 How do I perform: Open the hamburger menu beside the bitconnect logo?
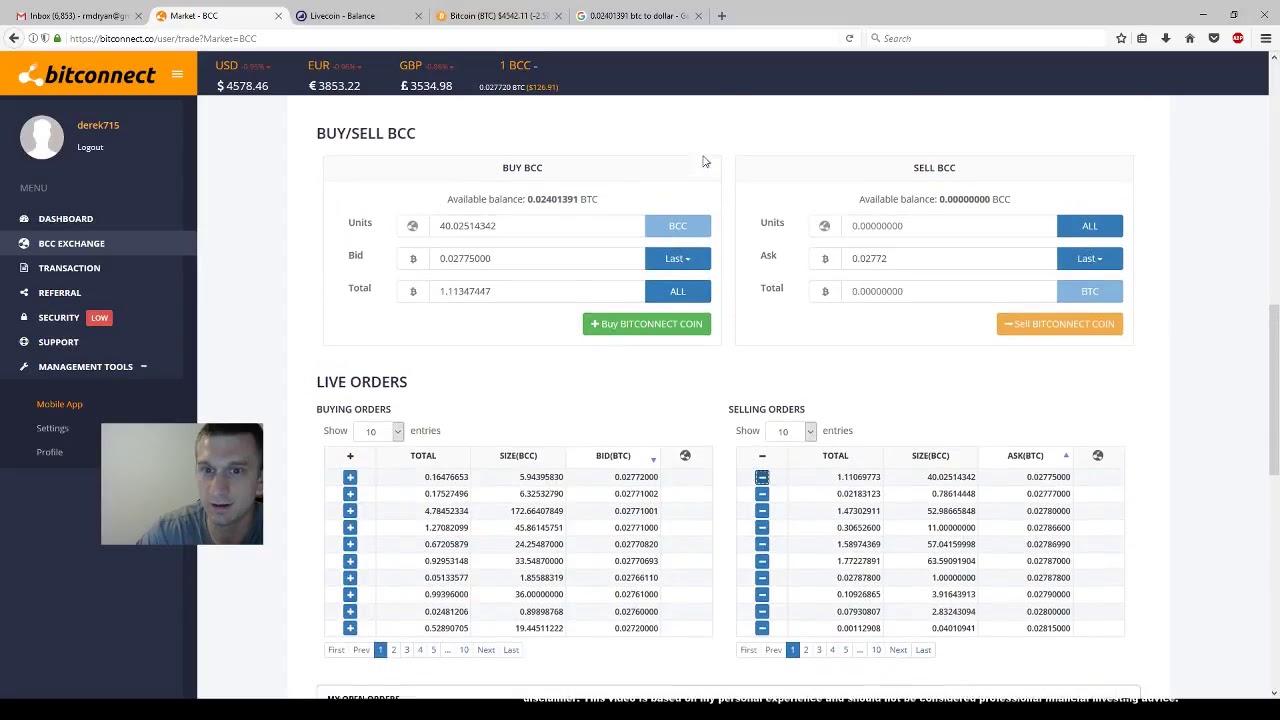177,74
